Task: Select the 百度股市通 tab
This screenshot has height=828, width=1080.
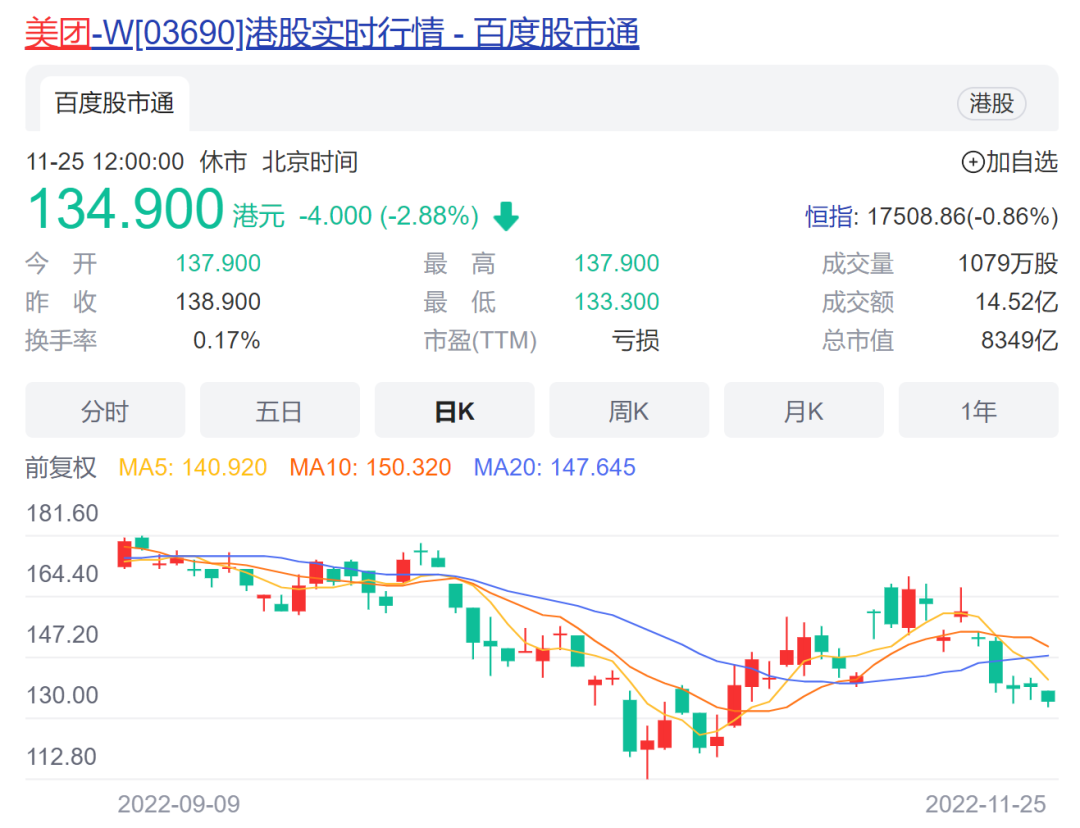Action: pyautogui.click(x=114, y=103)
